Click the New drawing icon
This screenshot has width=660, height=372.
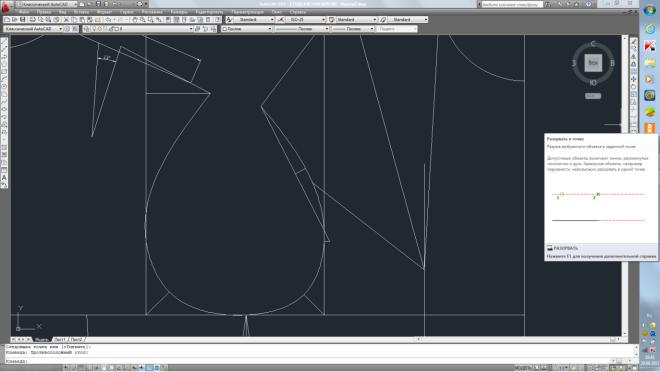tap(7, 20)
